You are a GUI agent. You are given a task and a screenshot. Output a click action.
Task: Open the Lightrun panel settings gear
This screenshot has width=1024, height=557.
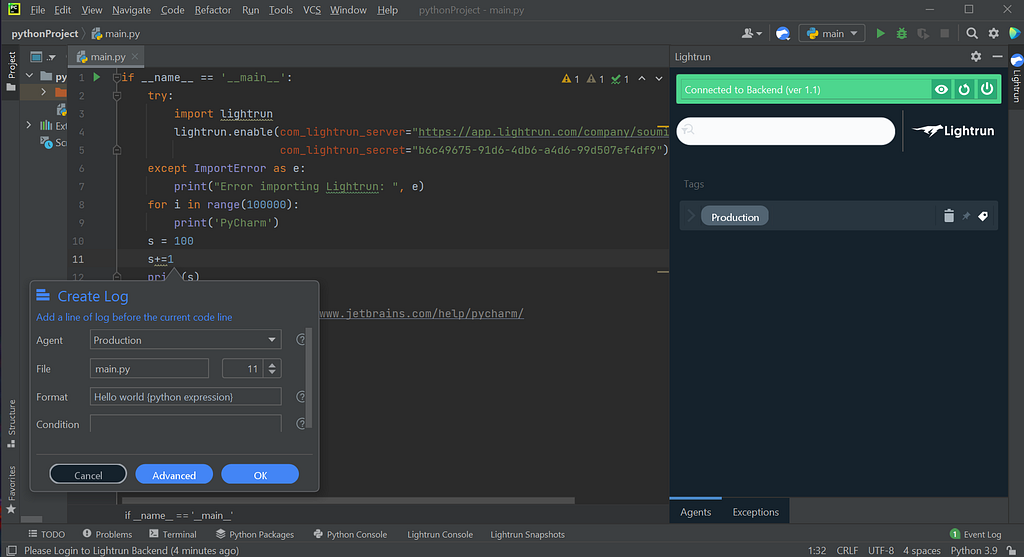pos(976,57)
